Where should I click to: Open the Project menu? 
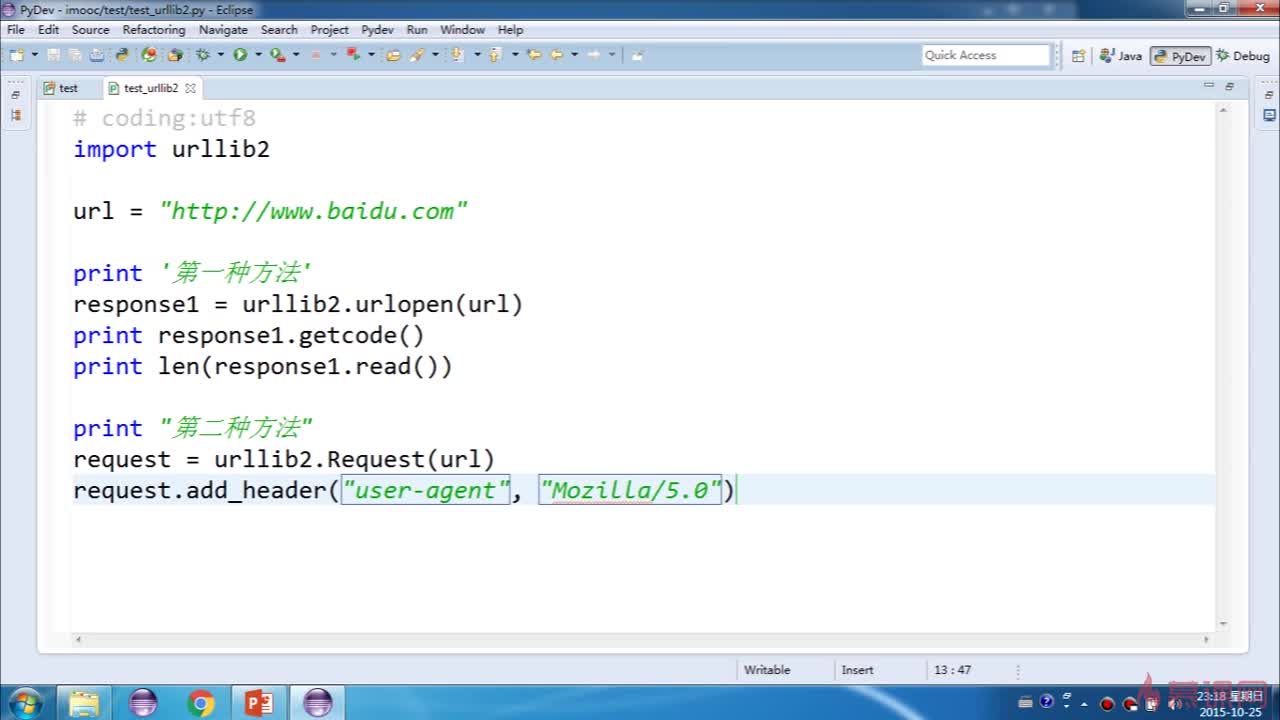pos(329,30)
